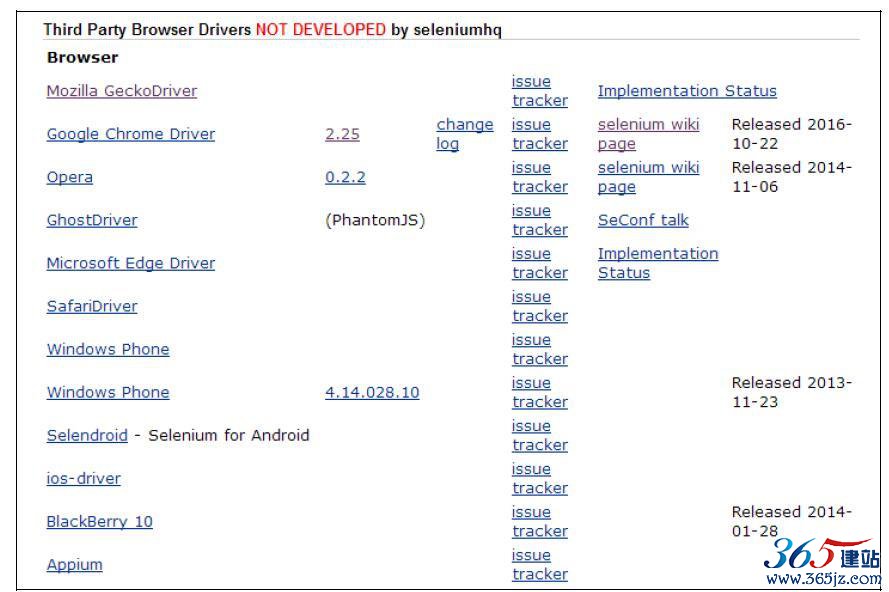
Task: Open the issue tracker for Selendroid
Action: [x=540, y=435]
